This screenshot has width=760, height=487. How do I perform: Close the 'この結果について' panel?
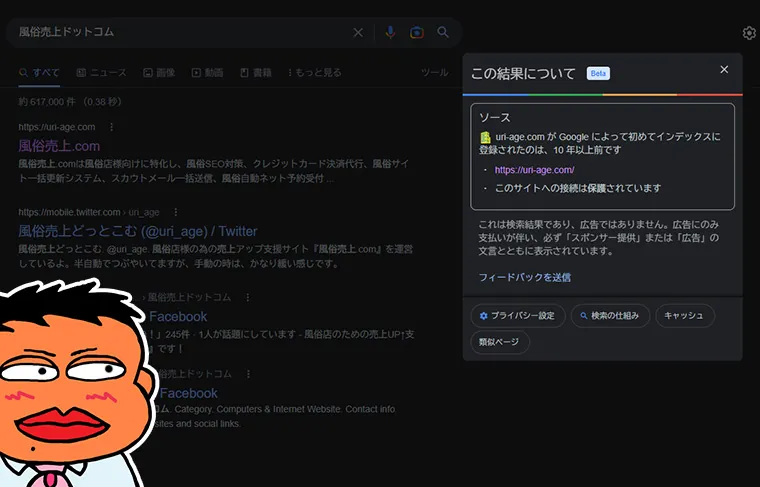coord(724,70)
